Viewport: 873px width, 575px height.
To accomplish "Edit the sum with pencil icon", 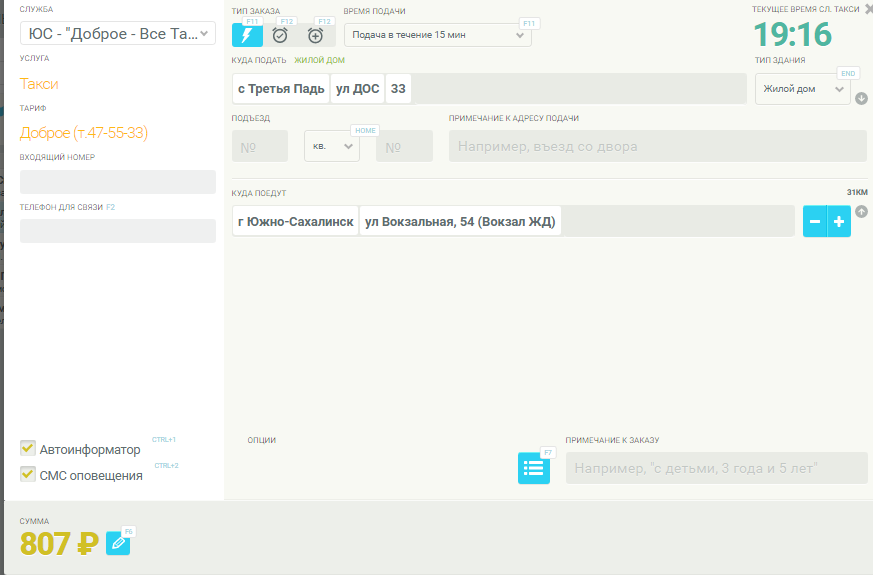I will point(118,543).
